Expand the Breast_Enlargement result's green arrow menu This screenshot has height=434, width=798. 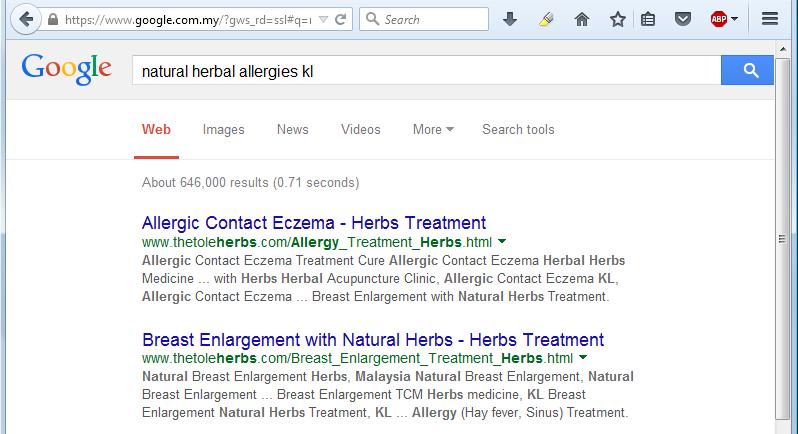point(583,358)
